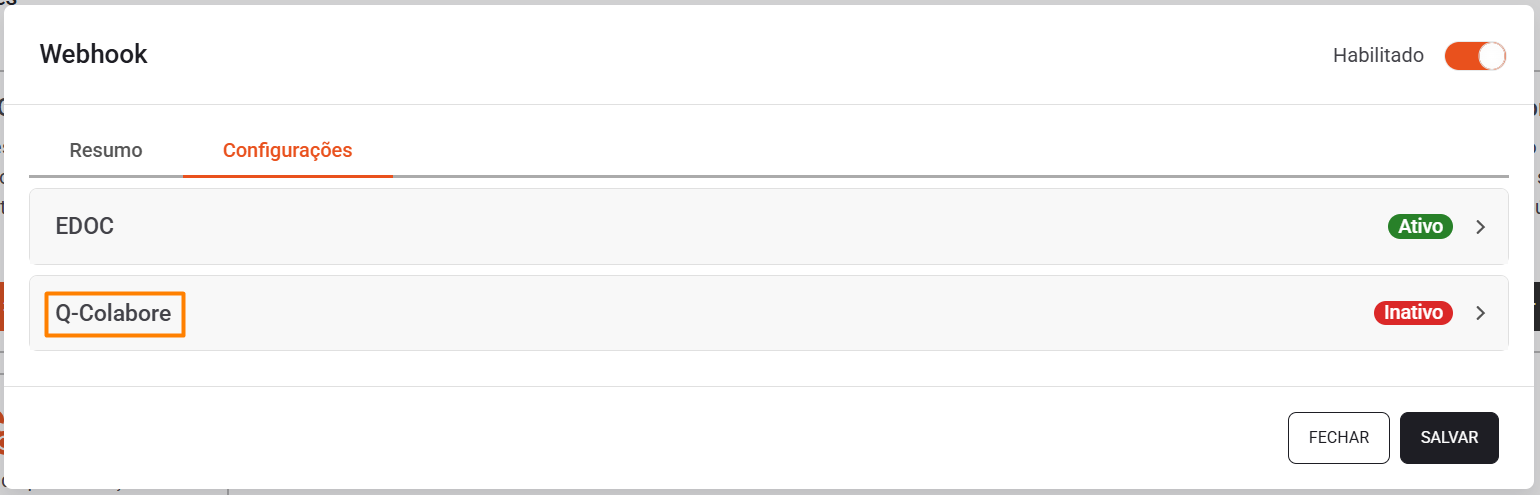This screenshot has width=1540, height=495.
Task: Click the EDOC integration name
Action: click(x=85, y=227)
